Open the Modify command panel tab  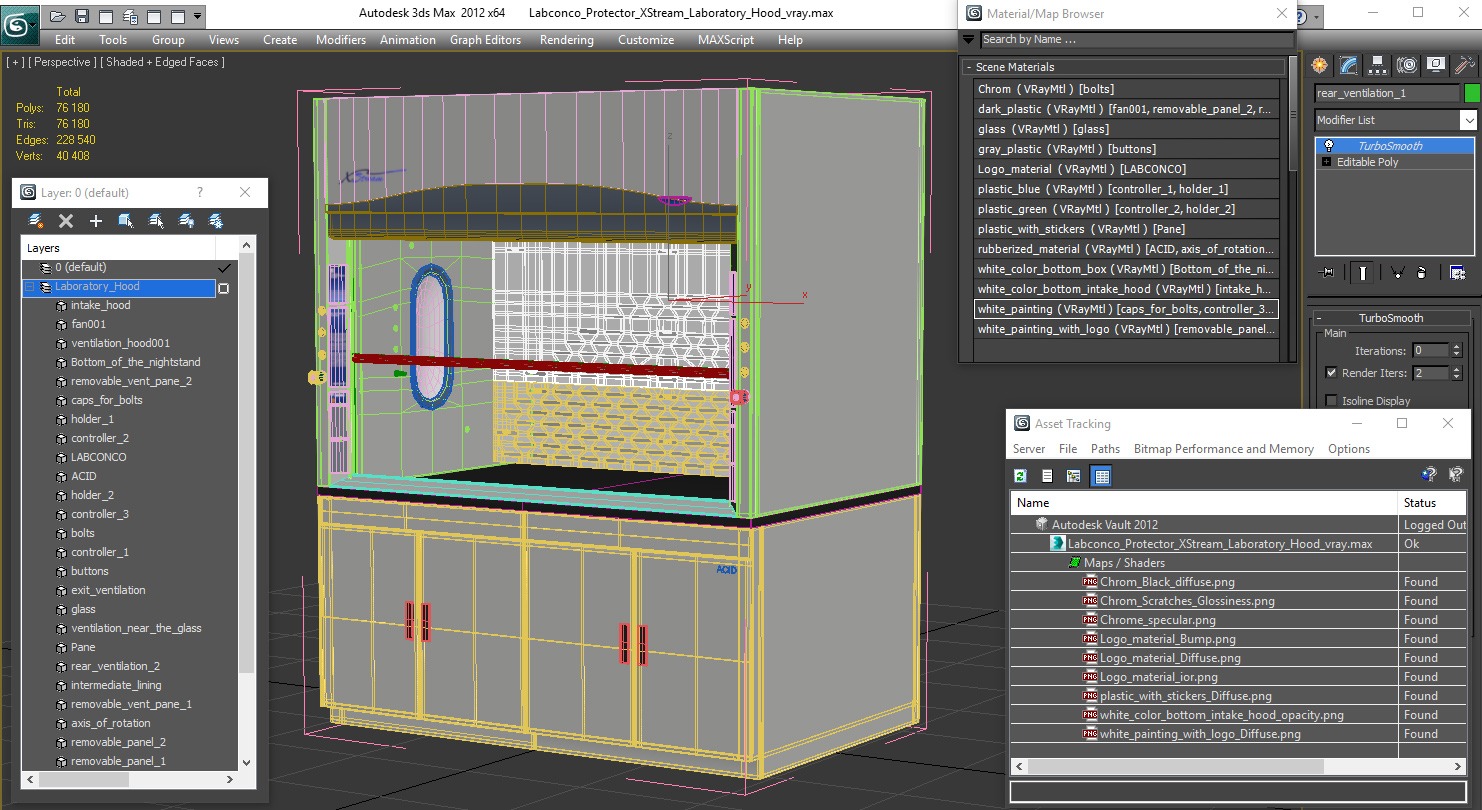pyautogui.click(x=1349, y=65)
